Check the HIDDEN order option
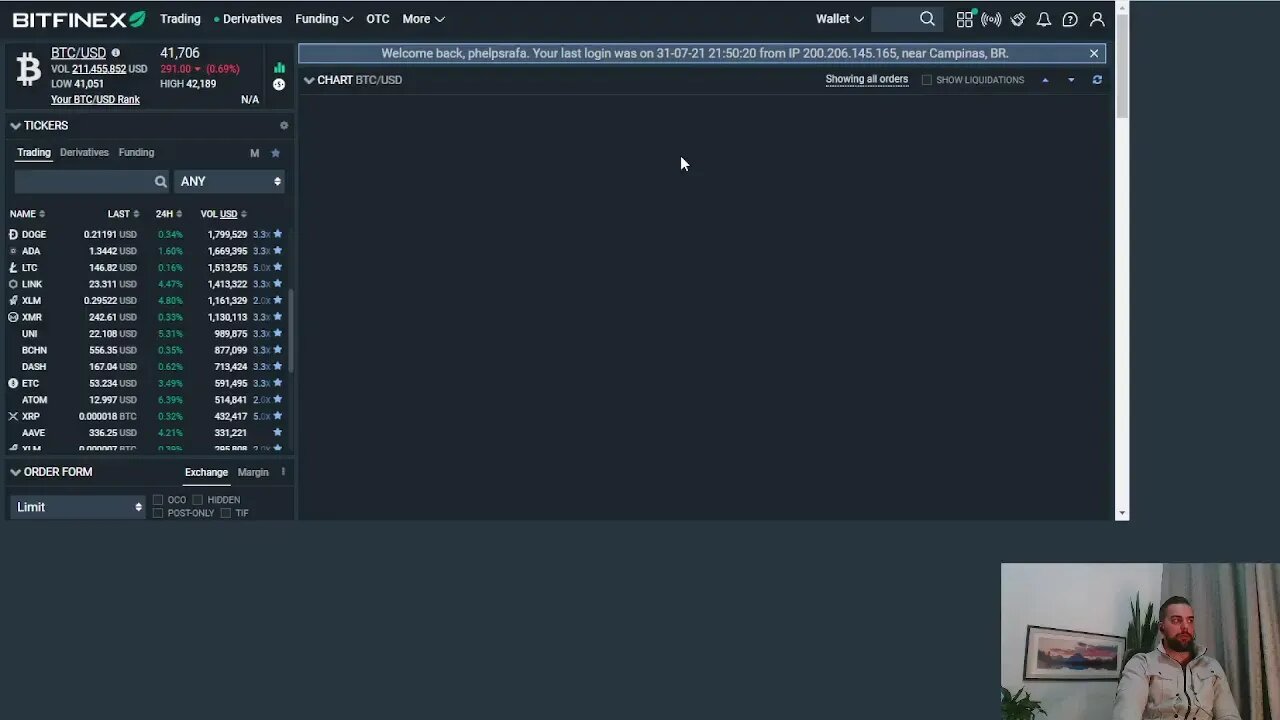 point(198,500)
